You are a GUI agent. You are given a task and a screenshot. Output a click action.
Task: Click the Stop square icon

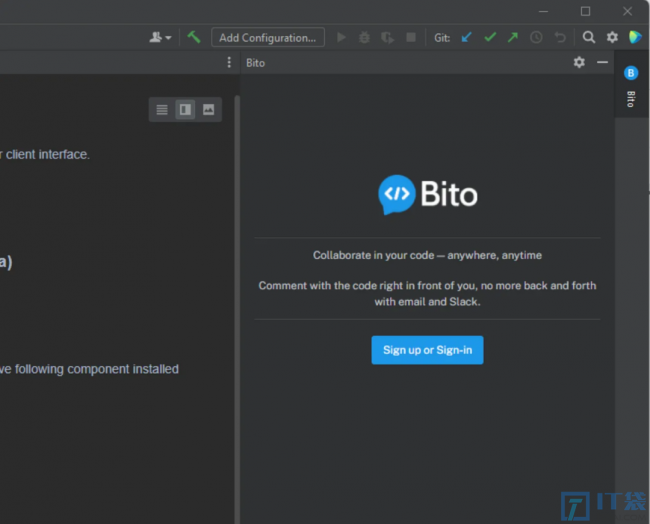click(x=411, y=37)
